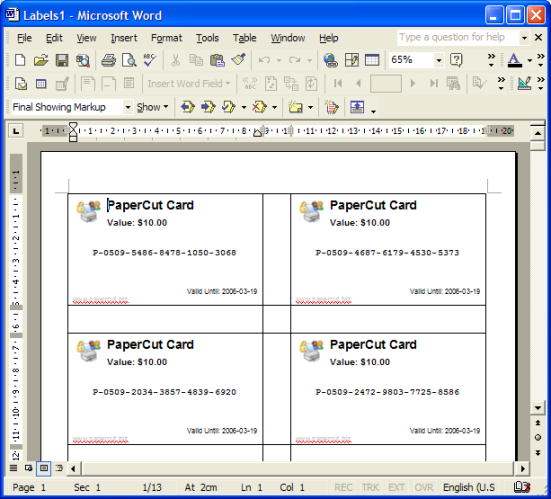Screen dimensions: 551x499
Task: Open Final Showing Markup dropdown
Action: (128, 107)
